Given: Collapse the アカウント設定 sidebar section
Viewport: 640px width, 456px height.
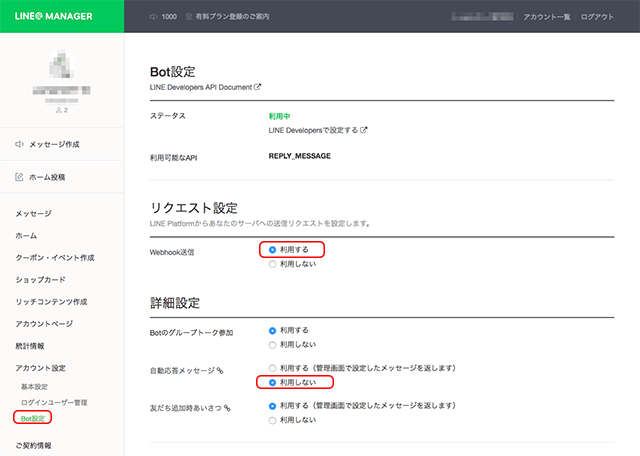Looking at the screenshot, I should point(40,368).
